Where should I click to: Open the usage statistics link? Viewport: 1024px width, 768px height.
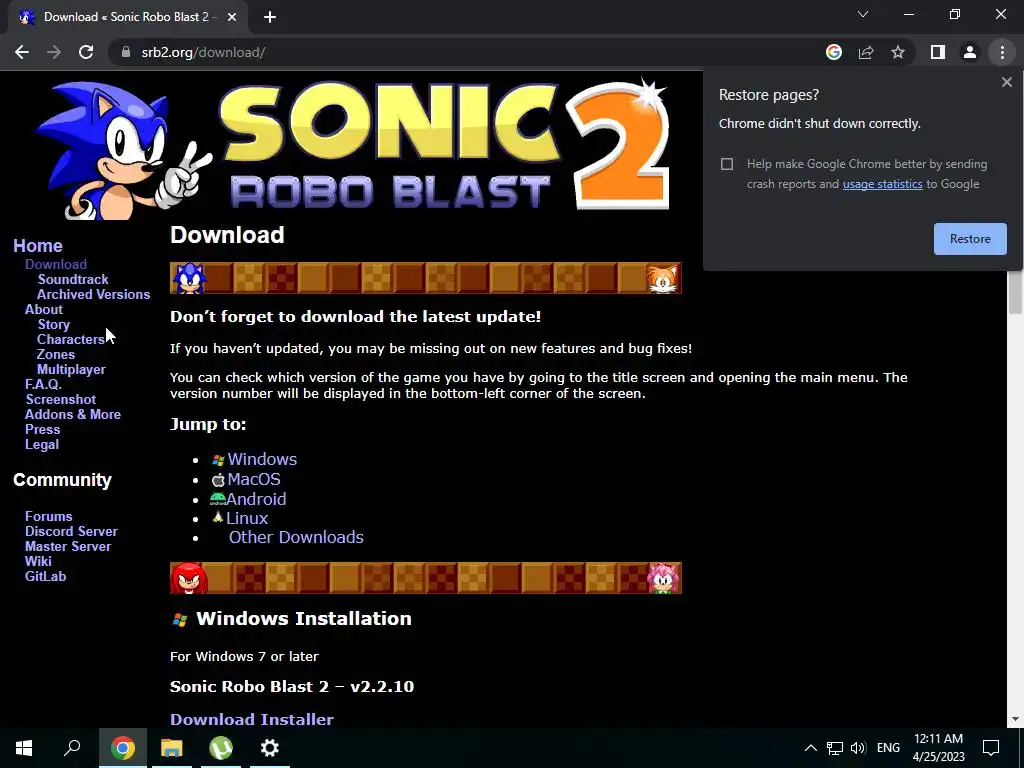(882, 184)
